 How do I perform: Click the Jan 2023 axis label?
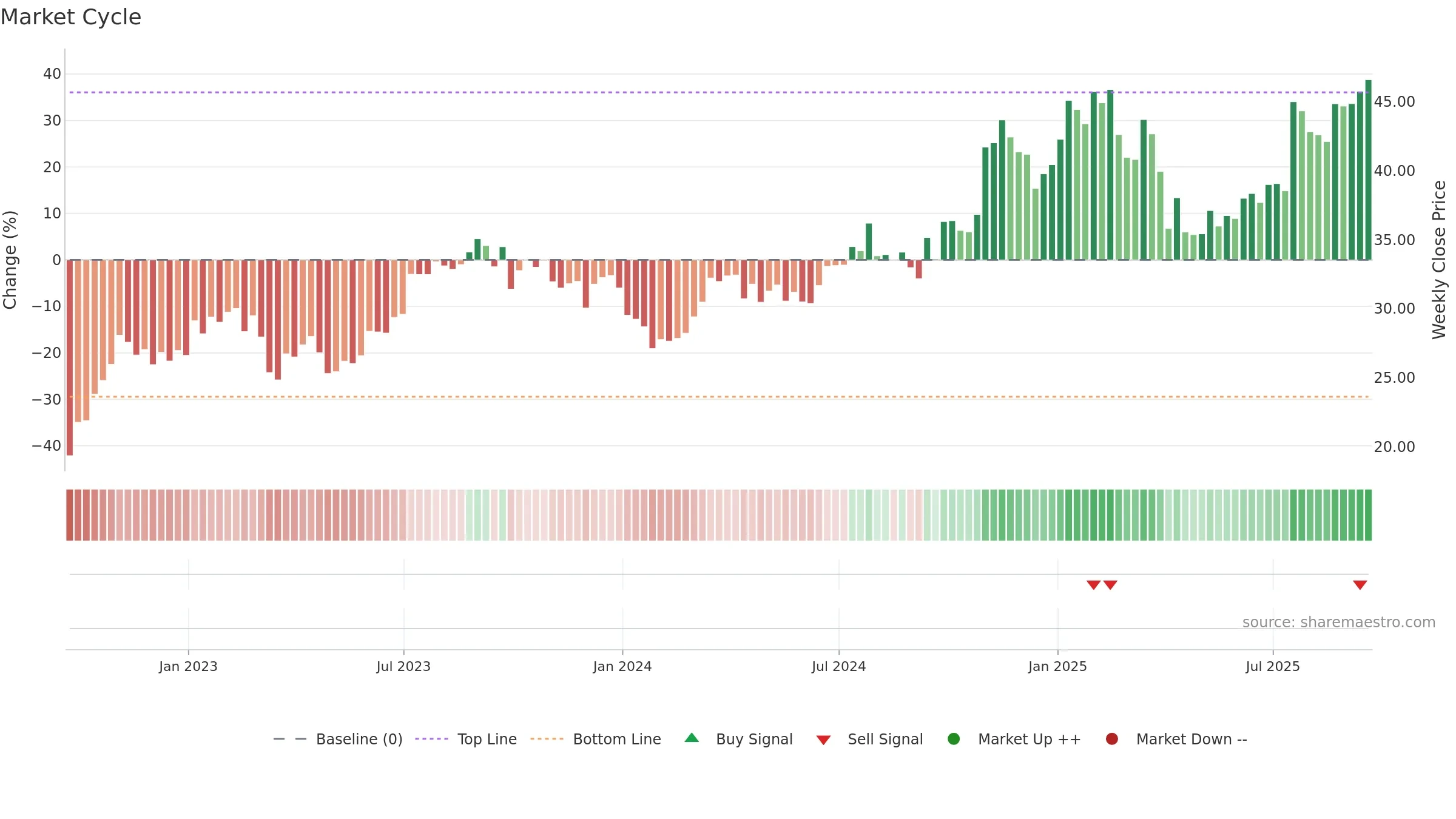[188, 666]
